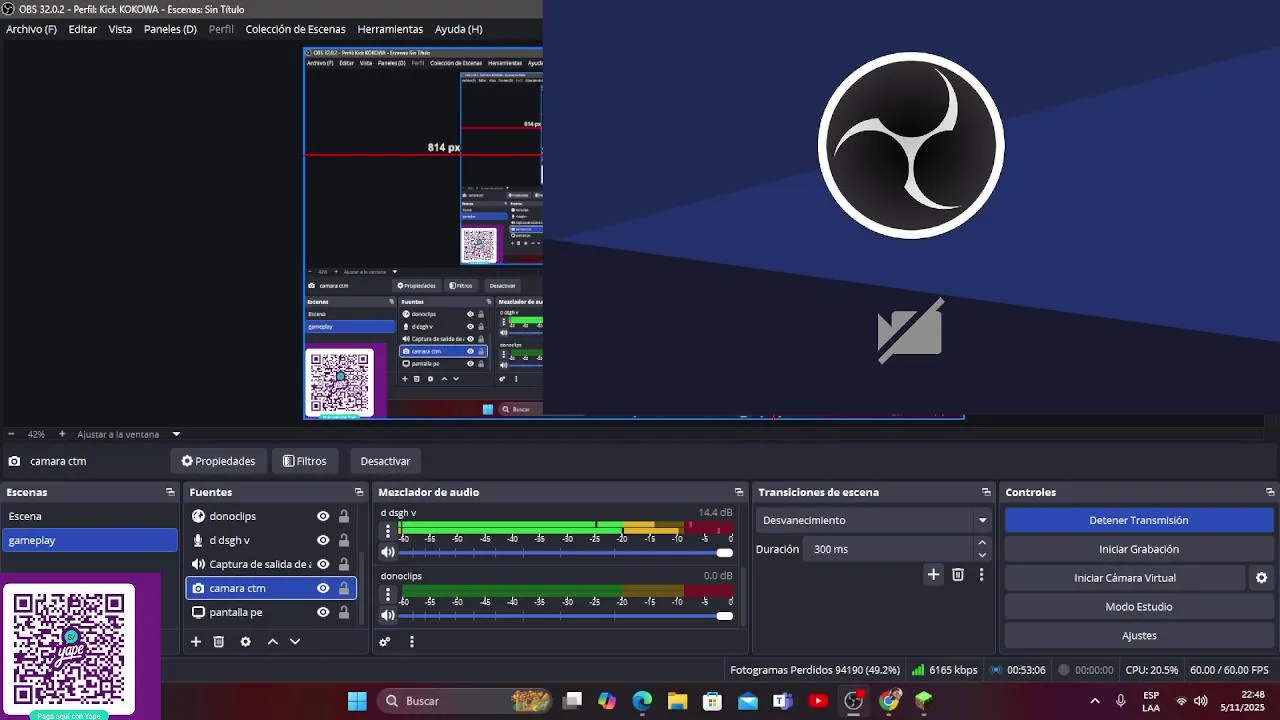
Task: Open the Vista menu
Action: pyautogui.click(x=120, y=29)
